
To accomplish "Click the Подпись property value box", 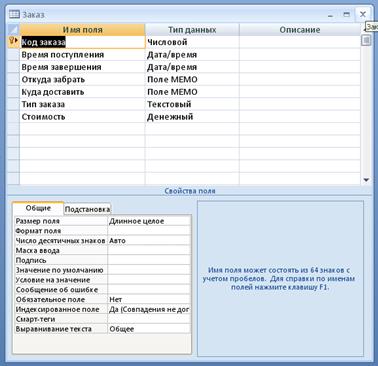I will click(x=149, y=260).
